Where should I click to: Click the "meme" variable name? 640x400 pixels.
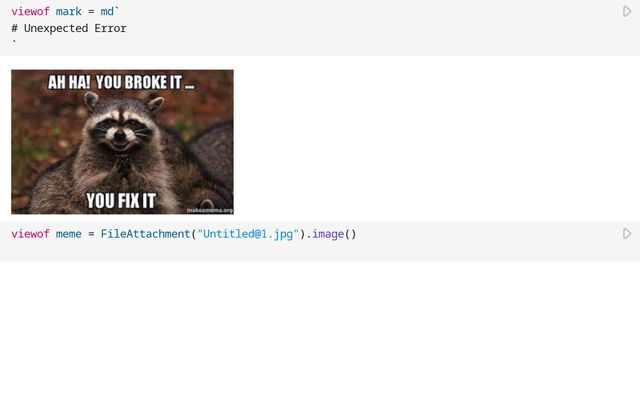pyautogui.click(x=69, y=234)
